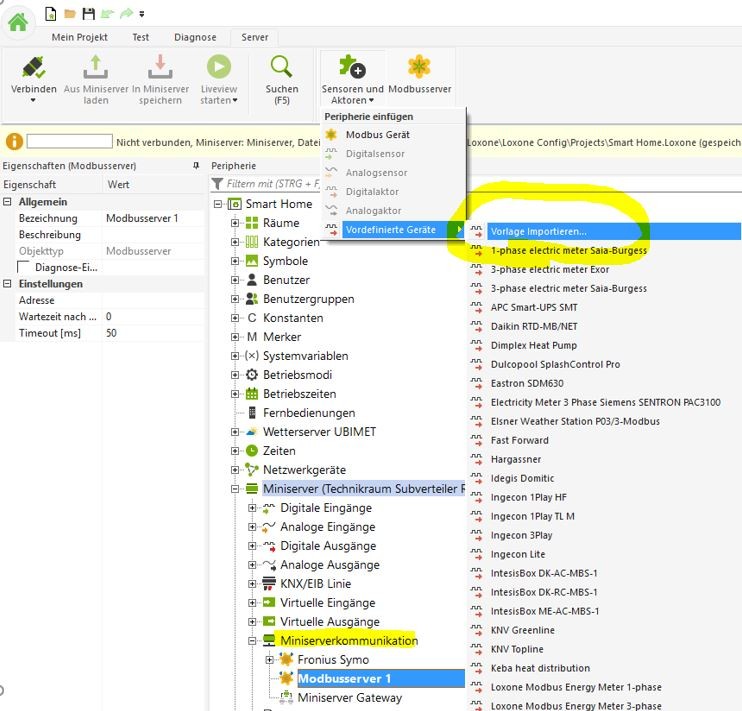Click the save floppy disk icon
This screenshot has height=711, width=742.
88,14
